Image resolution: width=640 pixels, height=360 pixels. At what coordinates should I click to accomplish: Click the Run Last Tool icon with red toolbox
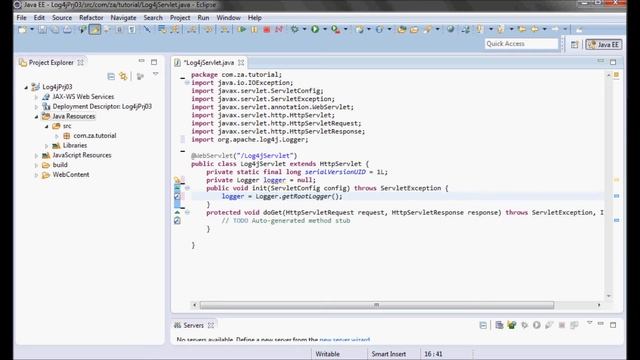click(336, 29)
